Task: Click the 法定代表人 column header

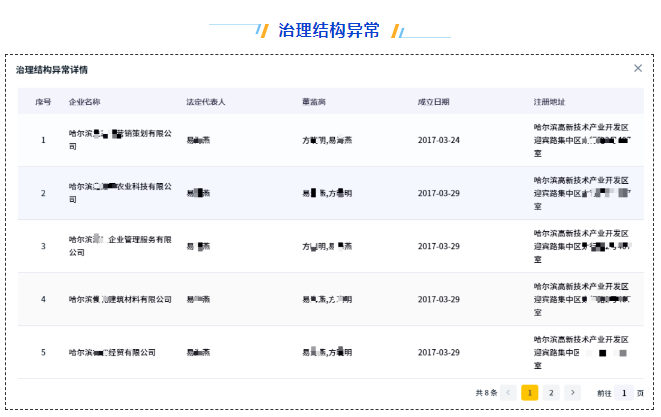Action: pyautogui.click(x=206, y=102)
